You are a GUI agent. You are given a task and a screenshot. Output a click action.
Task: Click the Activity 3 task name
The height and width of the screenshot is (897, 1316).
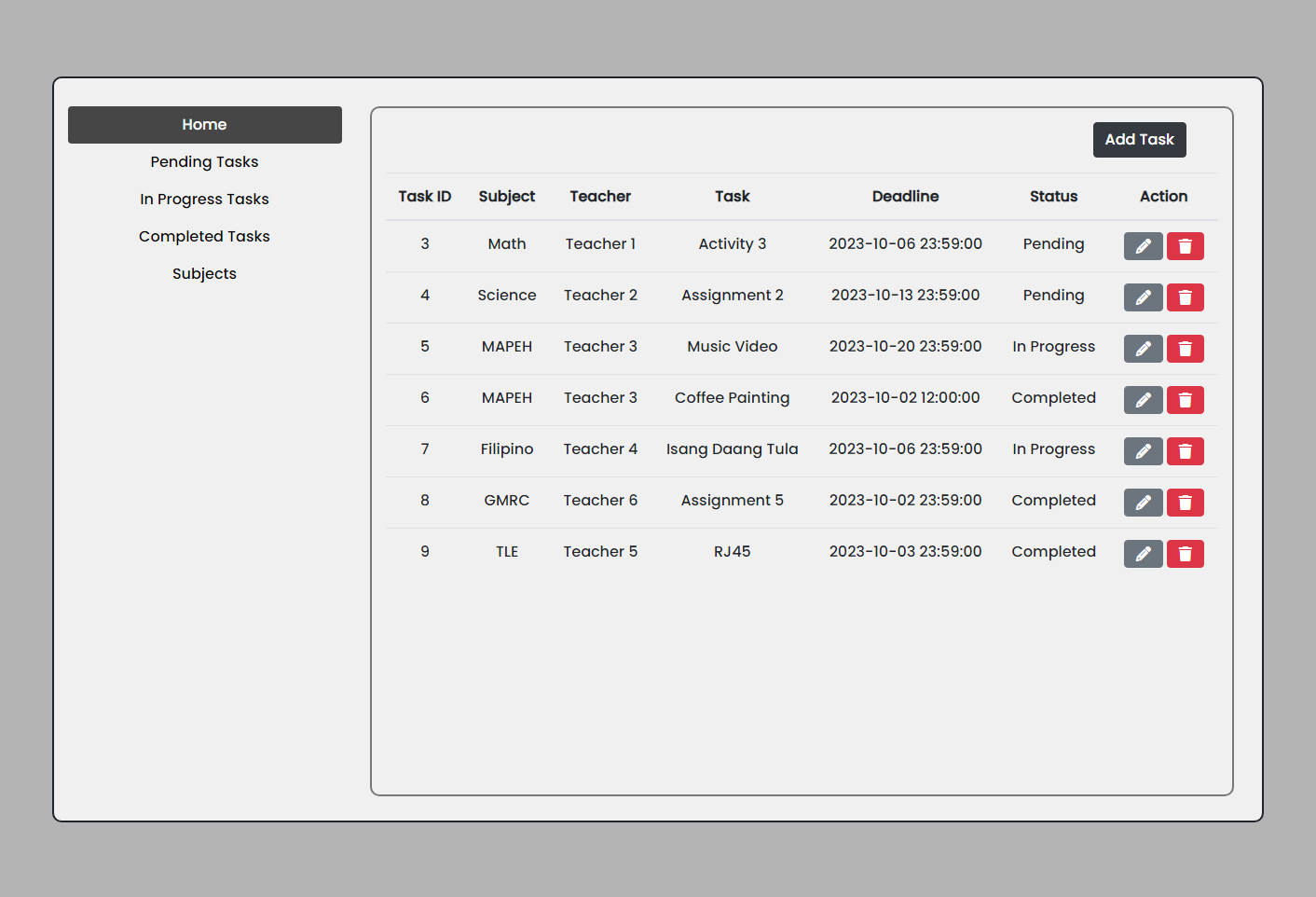[733, 244]
